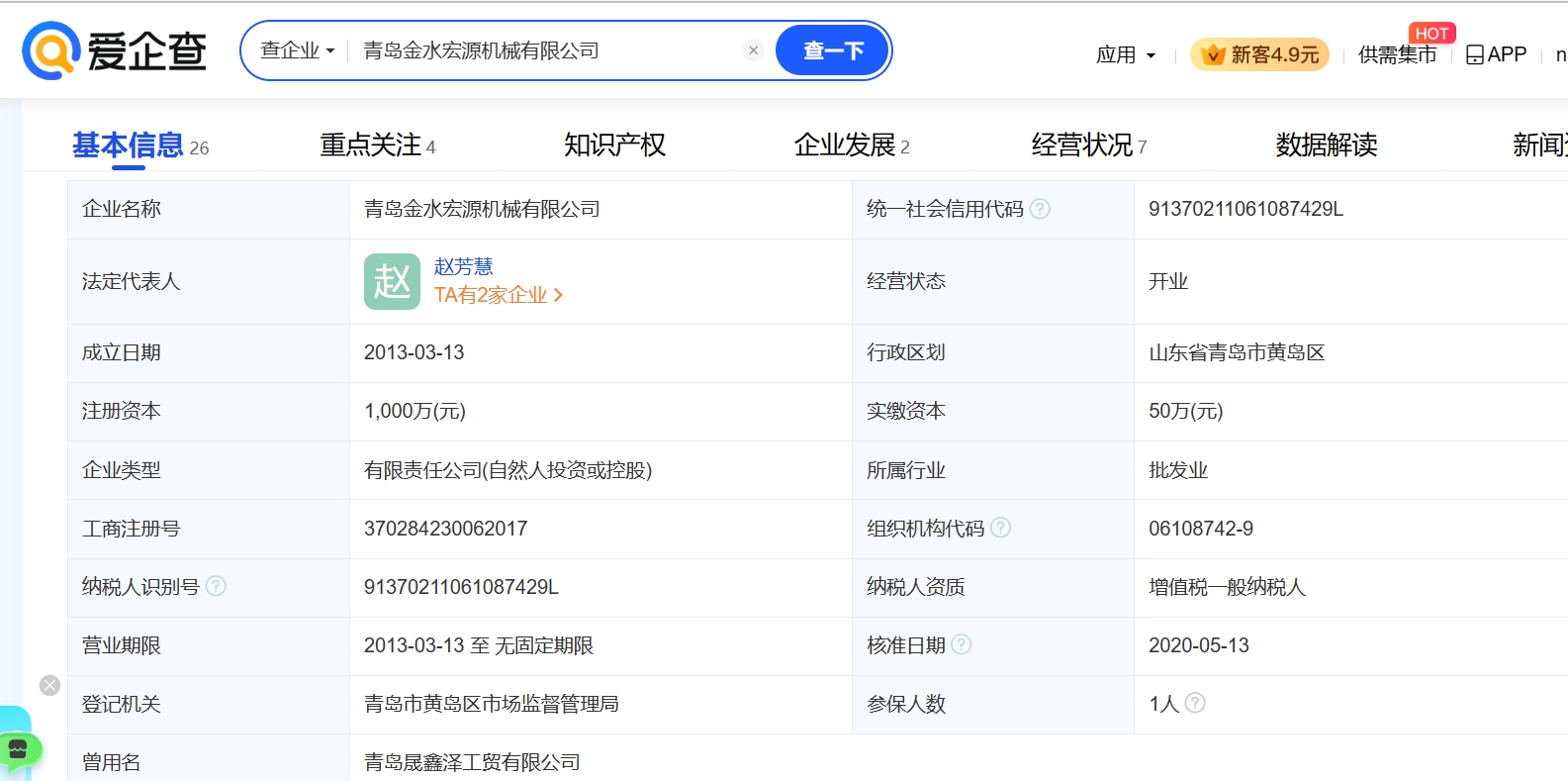The width and height of the screenshot is (1568, 781).
Task: Select operating status 开业
Action: pyautogui.click(x=1167, y=281)
